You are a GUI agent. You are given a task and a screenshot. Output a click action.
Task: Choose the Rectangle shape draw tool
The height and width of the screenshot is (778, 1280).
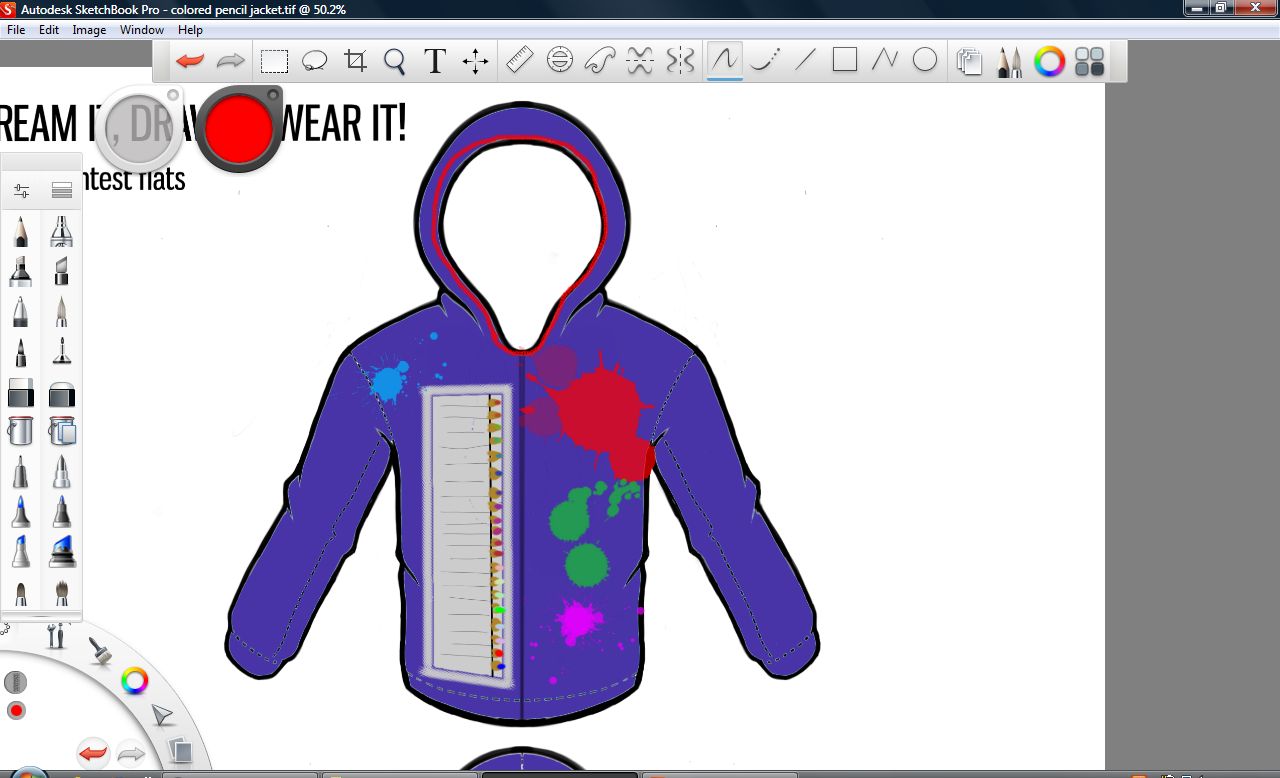coord(845,60)
